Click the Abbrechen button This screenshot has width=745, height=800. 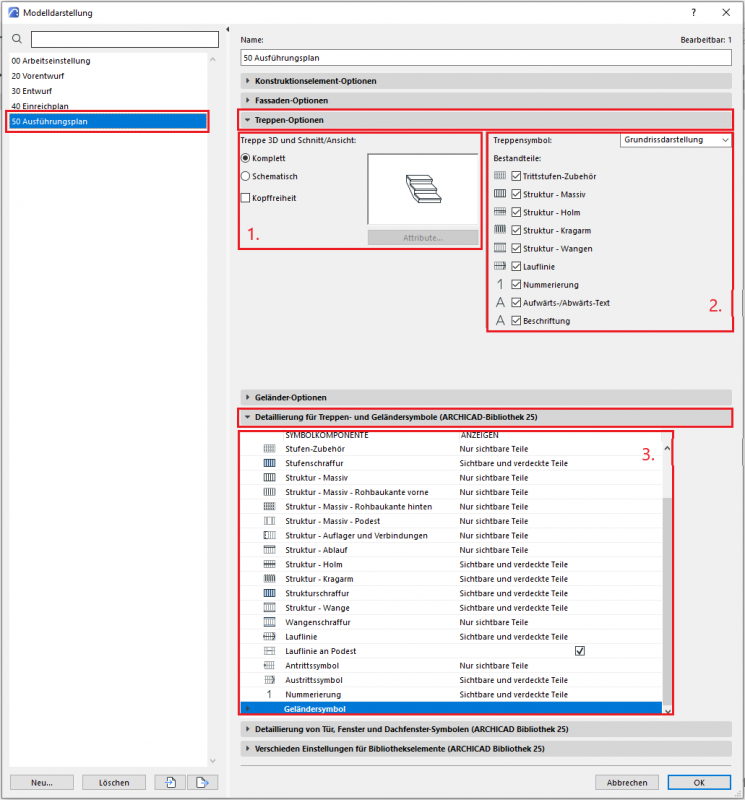627,782
